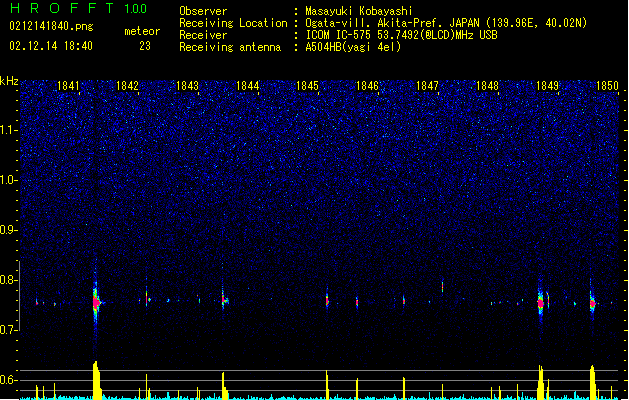Image resolution: width=629 pixels, height=400 pixels.
Task: Click the 'Receiver' field label
Action: 203,35
